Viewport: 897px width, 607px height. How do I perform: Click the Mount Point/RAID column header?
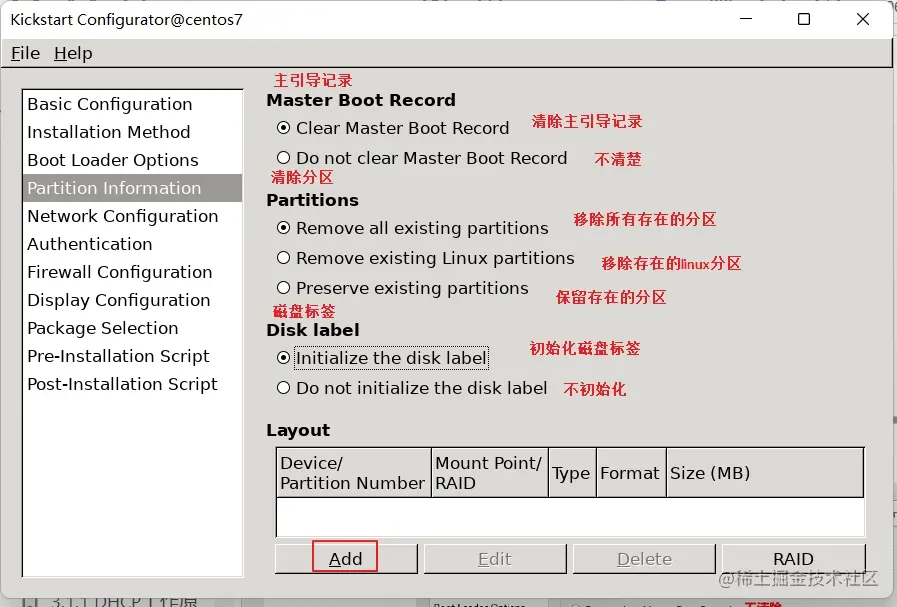490,473
